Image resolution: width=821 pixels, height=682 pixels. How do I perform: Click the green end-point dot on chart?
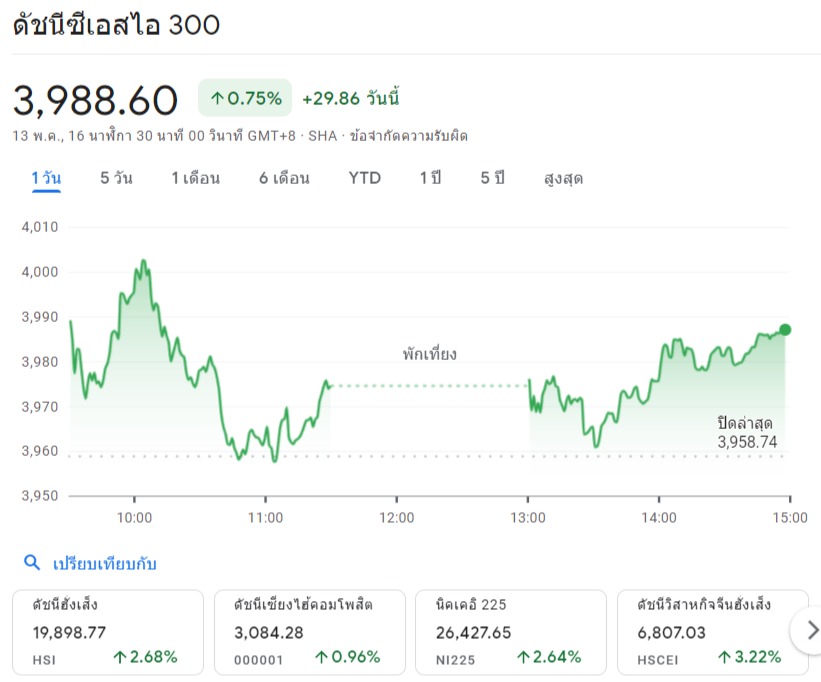(x=785, y=330)
